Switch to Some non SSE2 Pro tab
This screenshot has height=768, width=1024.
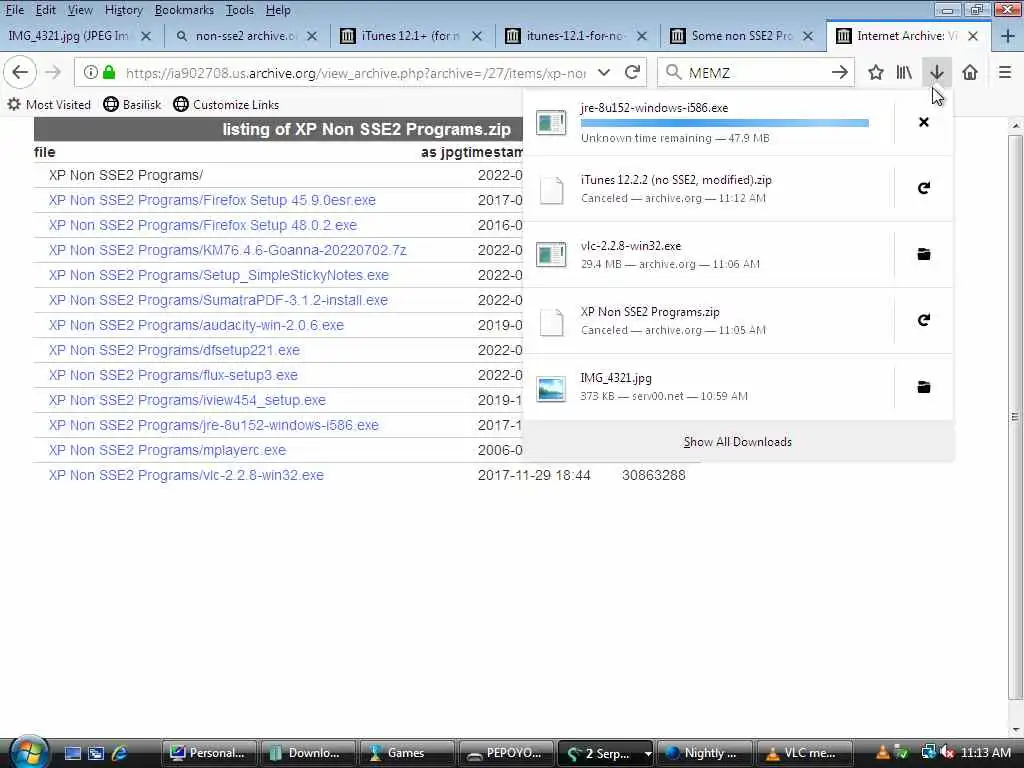(x=743, y=36)
